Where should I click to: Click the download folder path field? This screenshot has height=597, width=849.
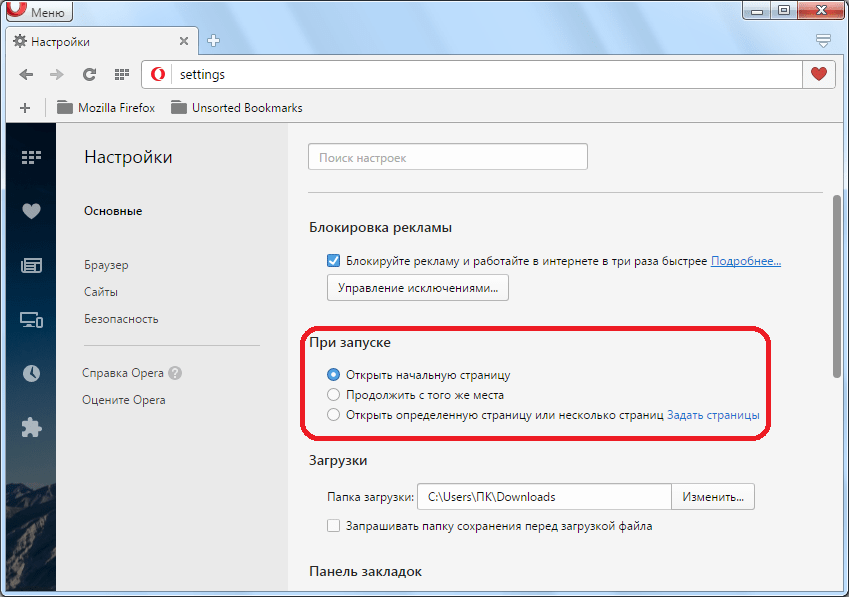pyautogui.click(x=544, y=497)
